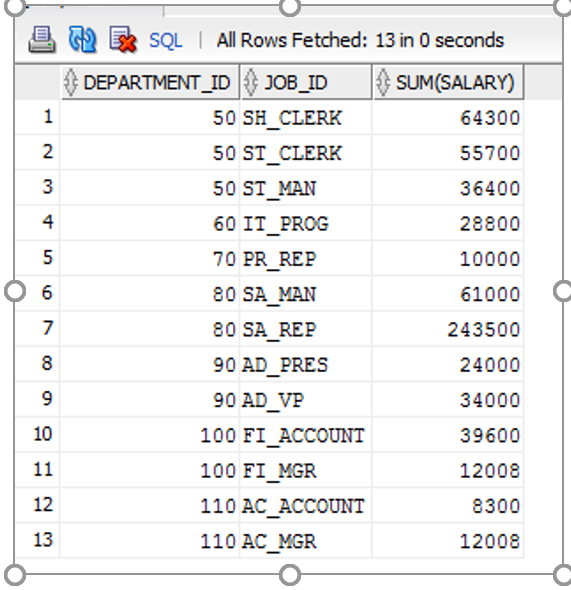Select row number 1
Viewport: 571px width, 590px height.
(38, 117)
